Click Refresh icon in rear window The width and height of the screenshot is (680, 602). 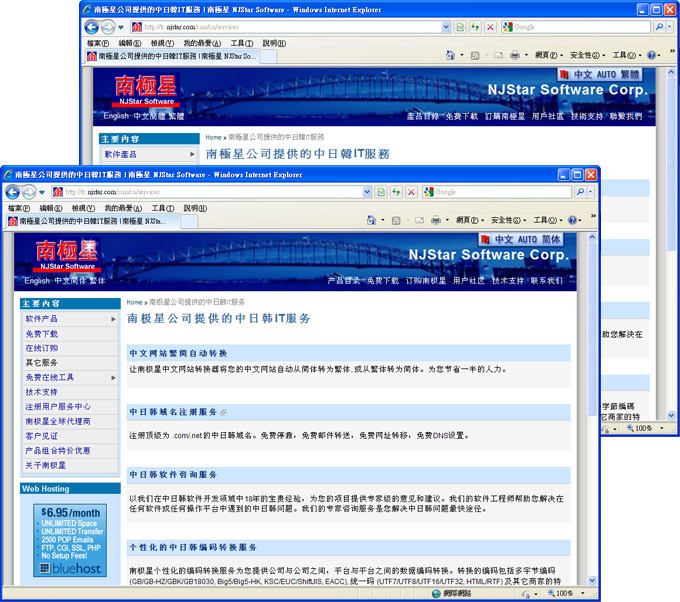coord(475,27)
